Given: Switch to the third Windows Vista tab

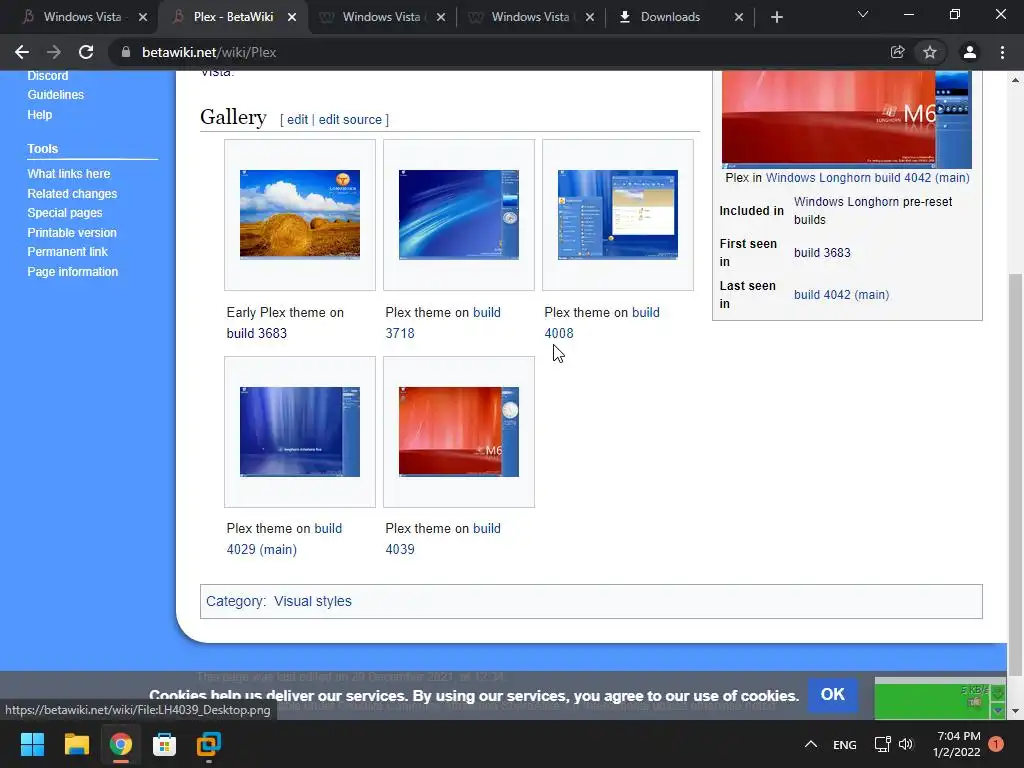Looking at the screenshot, I should tap(381, 17).
